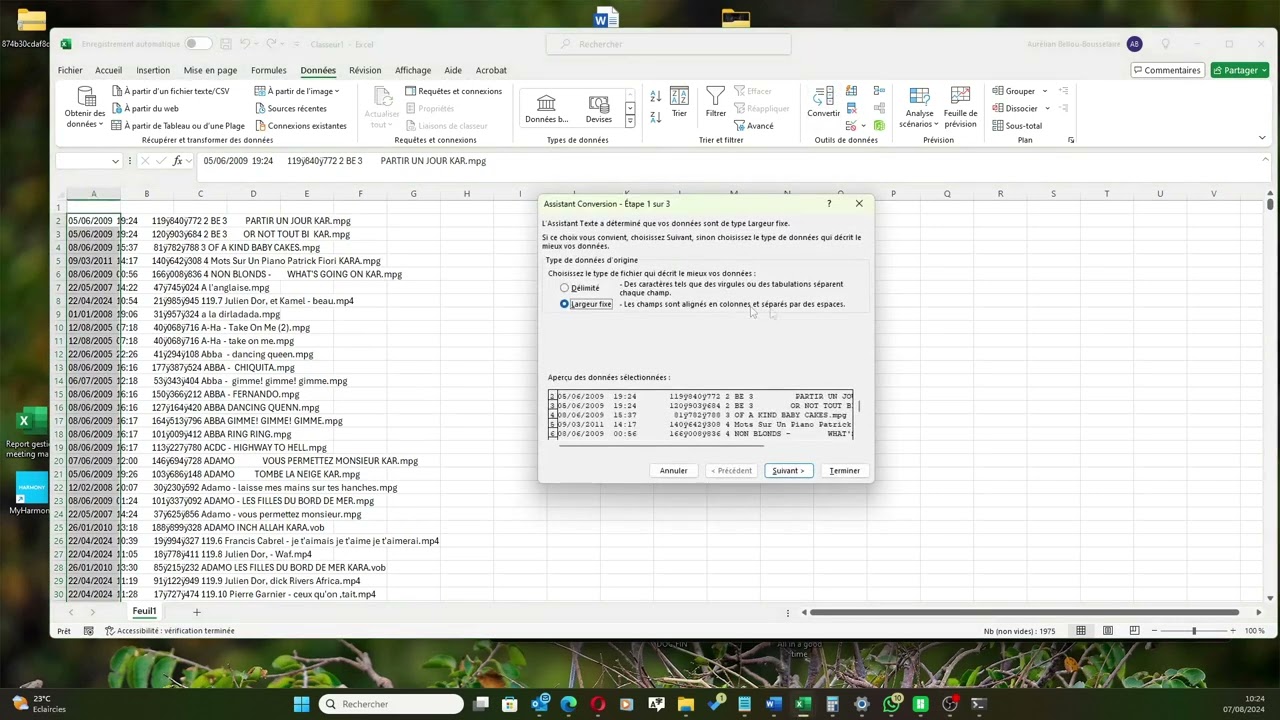
Task: Close the Assistant Conversion dialog
Action: 859,204
